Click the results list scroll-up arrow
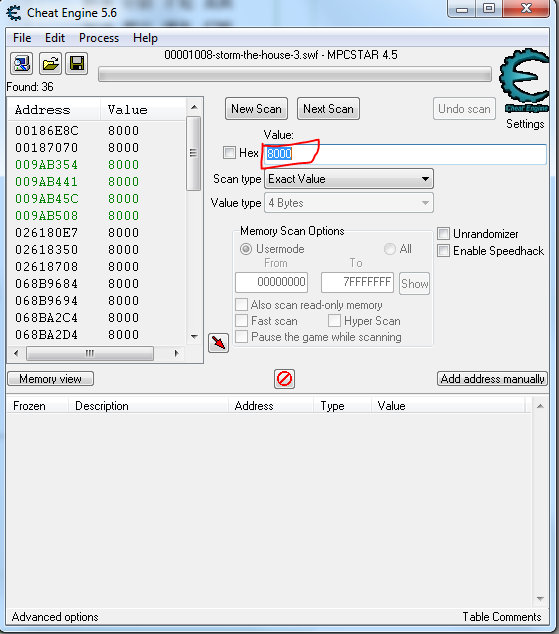 click(x=194, y=107)
